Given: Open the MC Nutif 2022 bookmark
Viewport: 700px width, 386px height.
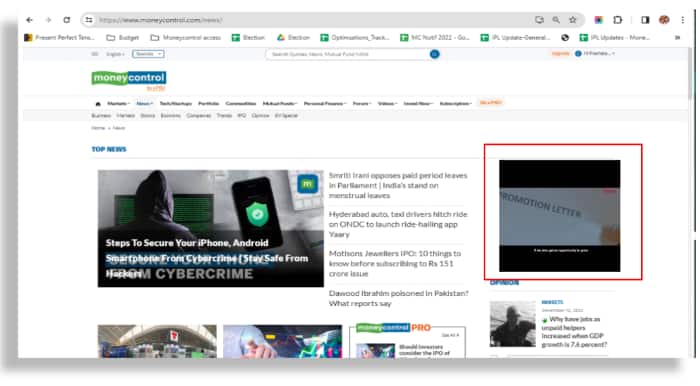Looking at the screenshot, I should click(x=435, y=37).
